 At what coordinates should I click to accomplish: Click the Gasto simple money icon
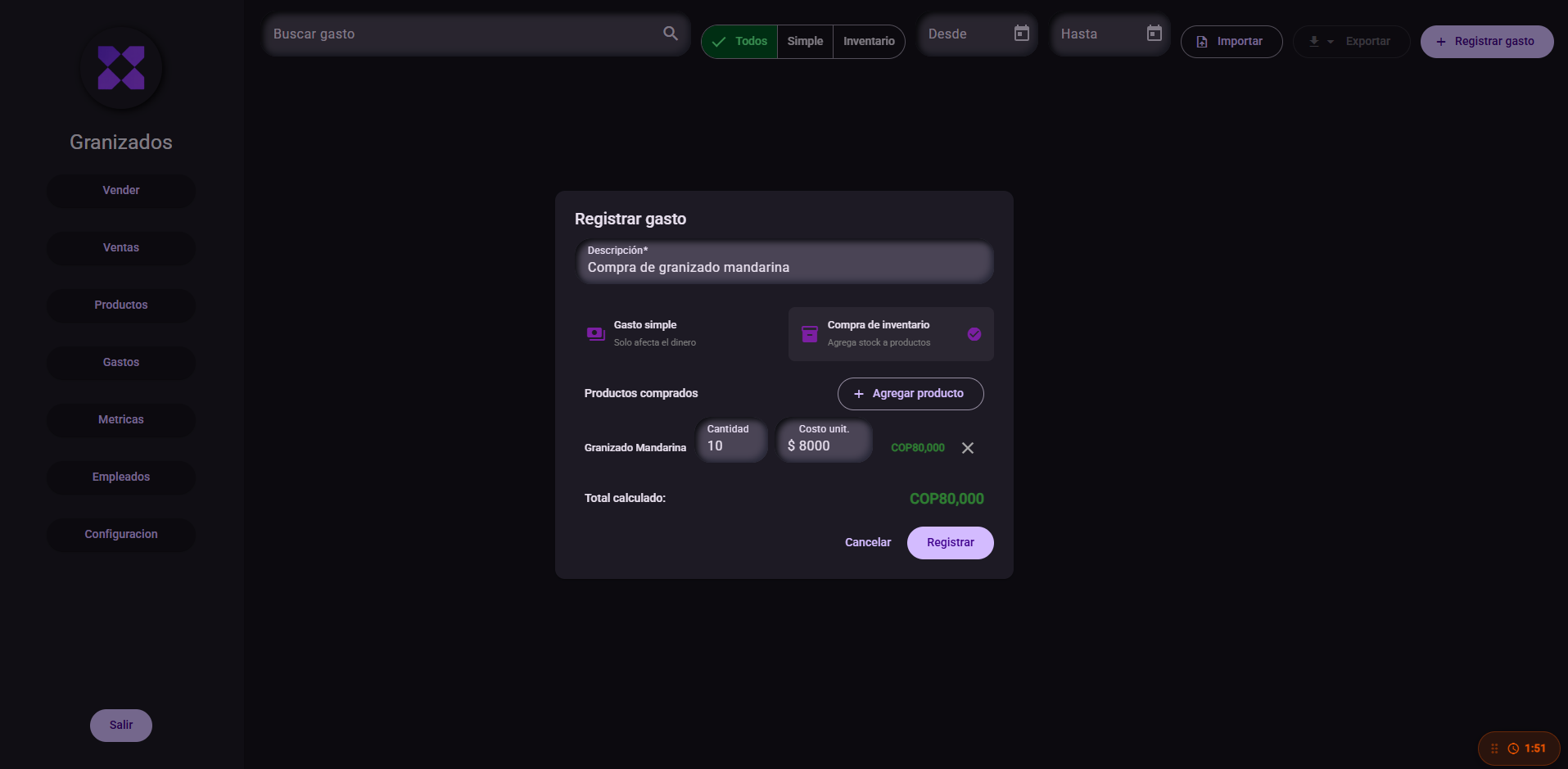(596, 334)
